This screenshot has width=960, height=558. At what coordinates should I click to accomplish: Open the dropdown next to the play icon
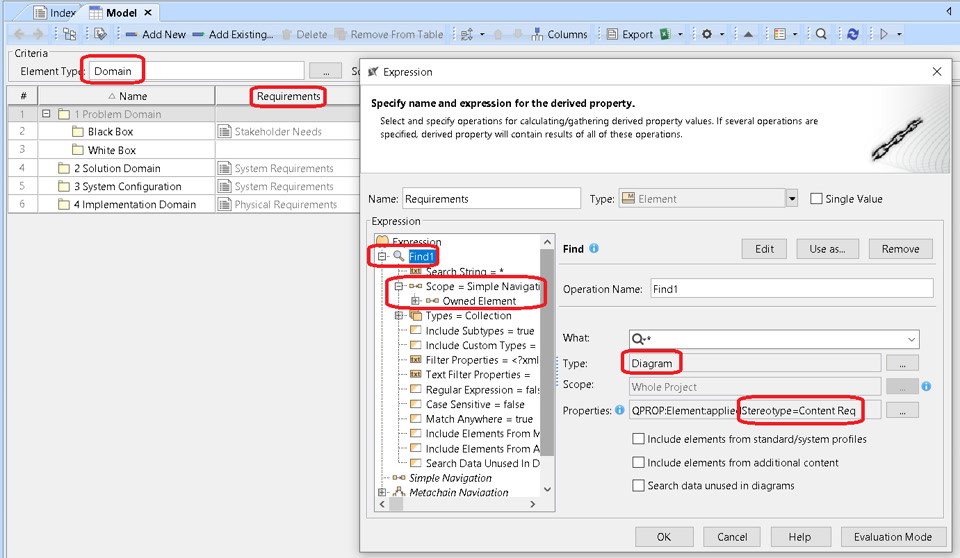click(x=899, y=34)
